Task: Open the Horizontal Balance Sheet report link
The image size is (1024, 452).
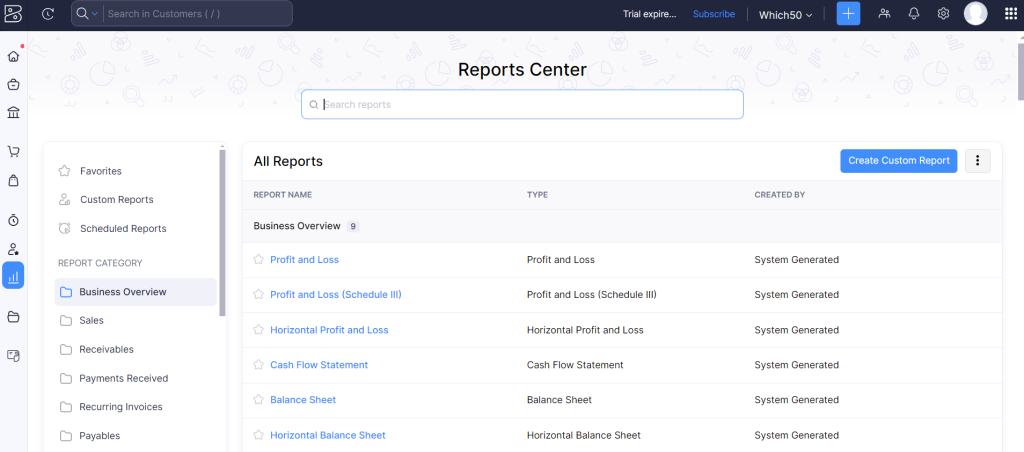Action: pyautogui.click(x=327, y=435)
